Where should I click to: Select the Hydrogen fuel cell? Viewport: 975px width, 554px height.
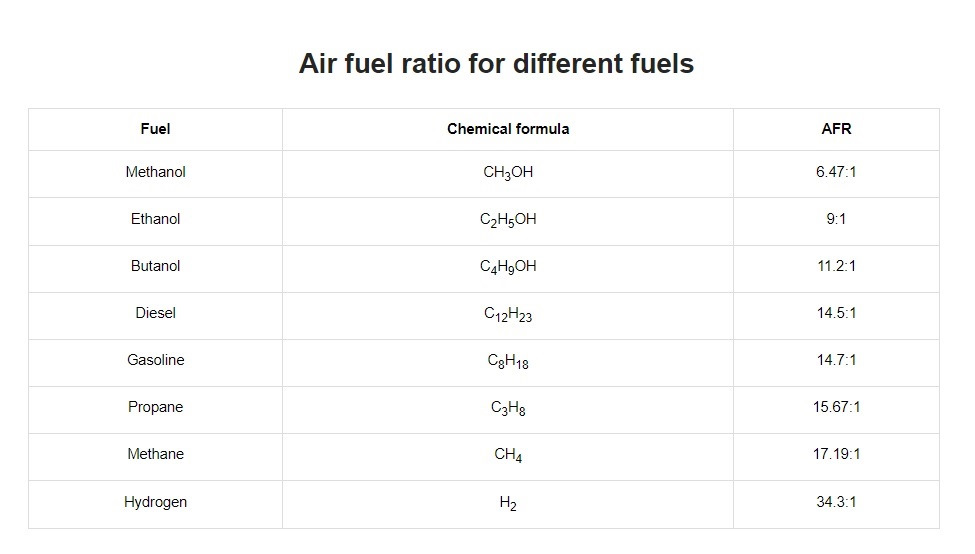point(155,502)
